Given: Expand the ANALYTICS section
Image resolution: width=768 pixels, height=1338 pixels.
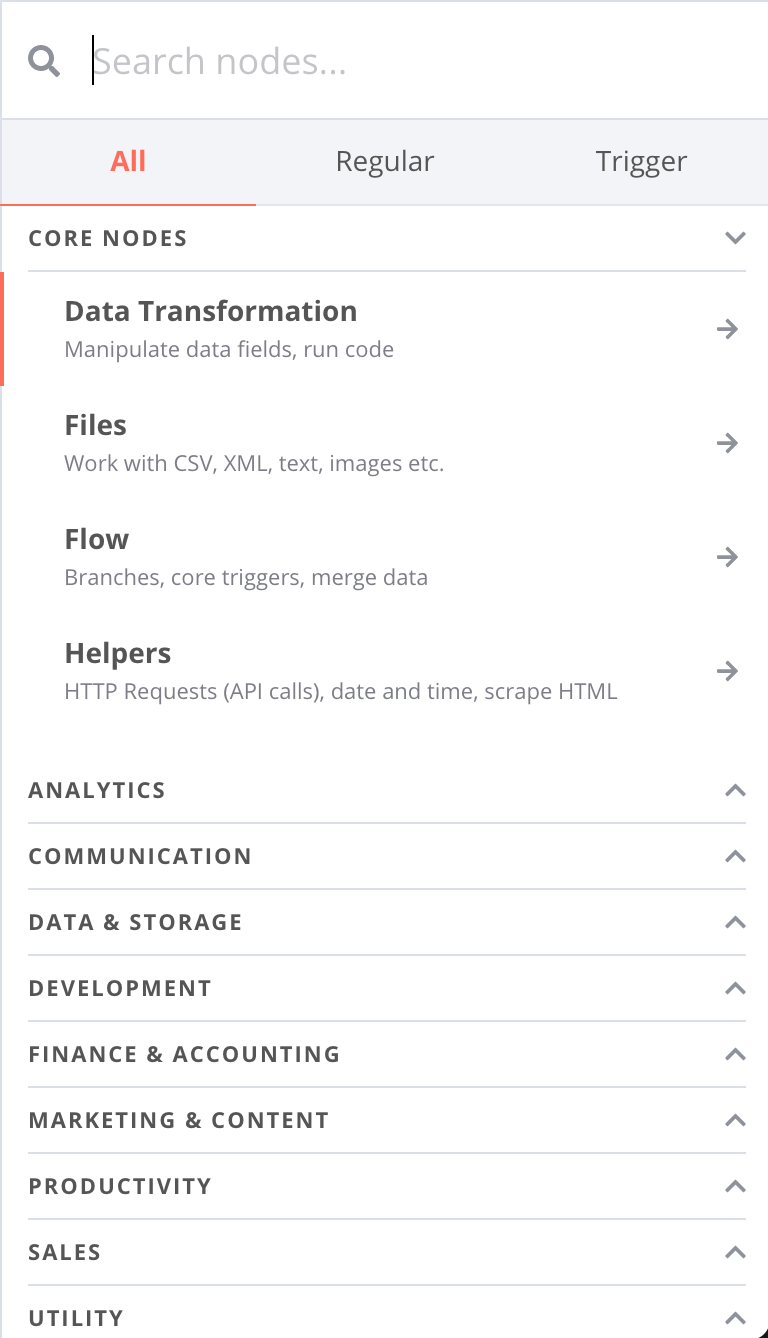Looking at the screenshot, I should tap(735, 790).
